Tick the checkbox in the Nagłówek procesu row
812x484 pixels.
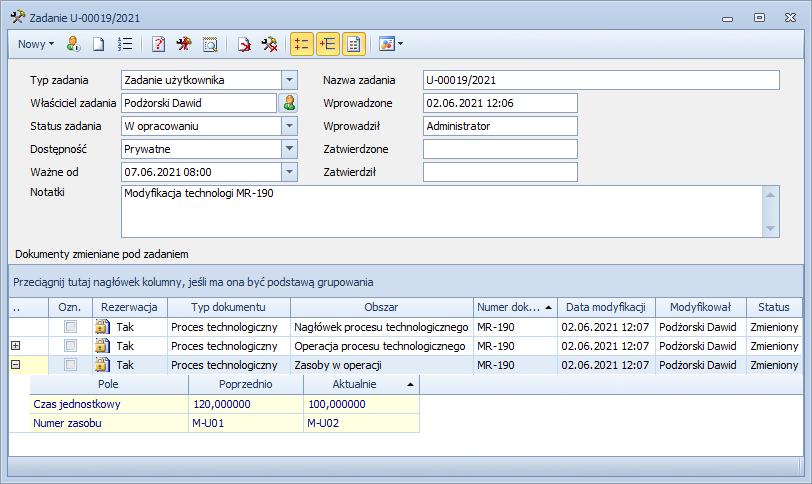tap(70, 327)
